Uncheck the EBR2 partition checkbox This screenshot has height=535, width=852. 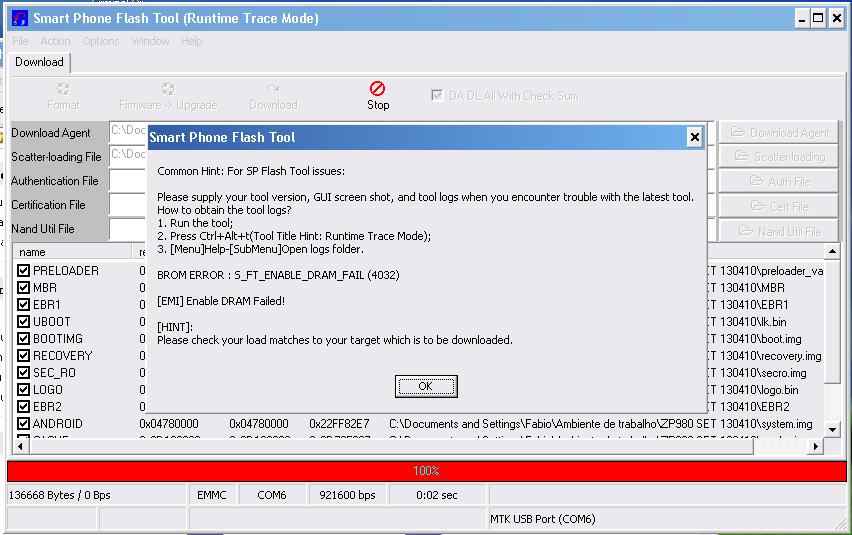(x=23, y=406)
